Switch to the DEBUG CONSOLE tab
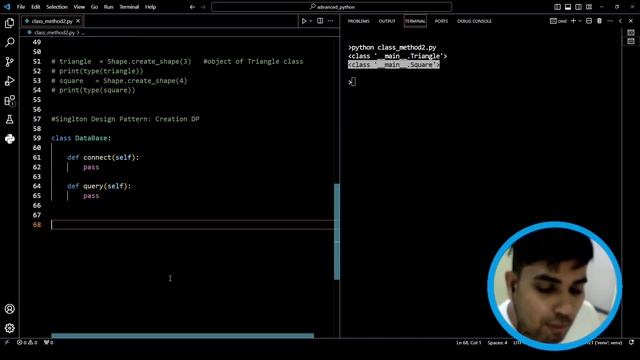The height and width of the screenshot is (360, 640). click(474, 21)
